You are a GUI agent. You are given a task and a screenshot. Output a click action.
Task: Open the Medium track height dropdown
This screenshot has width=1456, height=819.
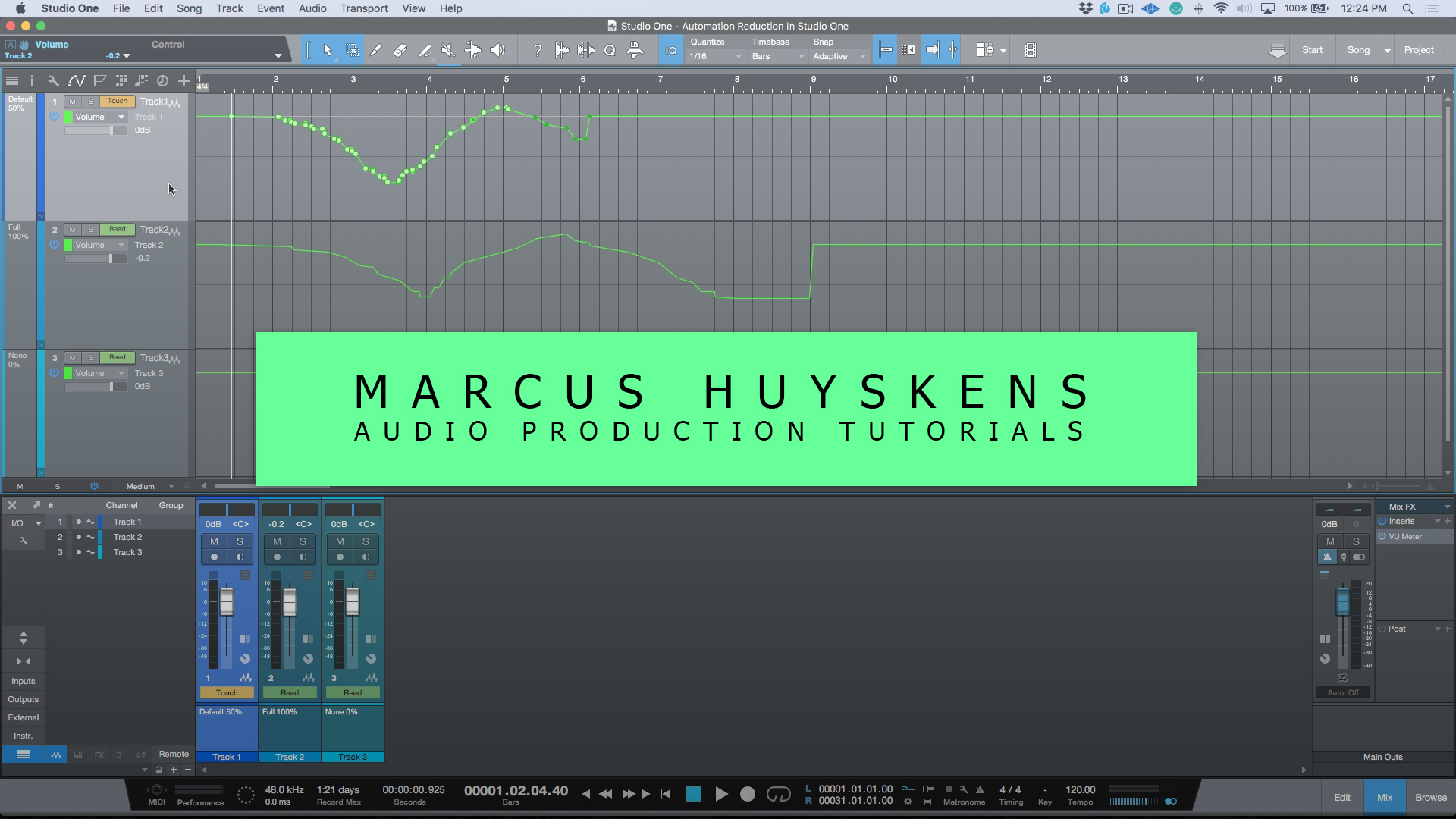[x=149, y=487]
